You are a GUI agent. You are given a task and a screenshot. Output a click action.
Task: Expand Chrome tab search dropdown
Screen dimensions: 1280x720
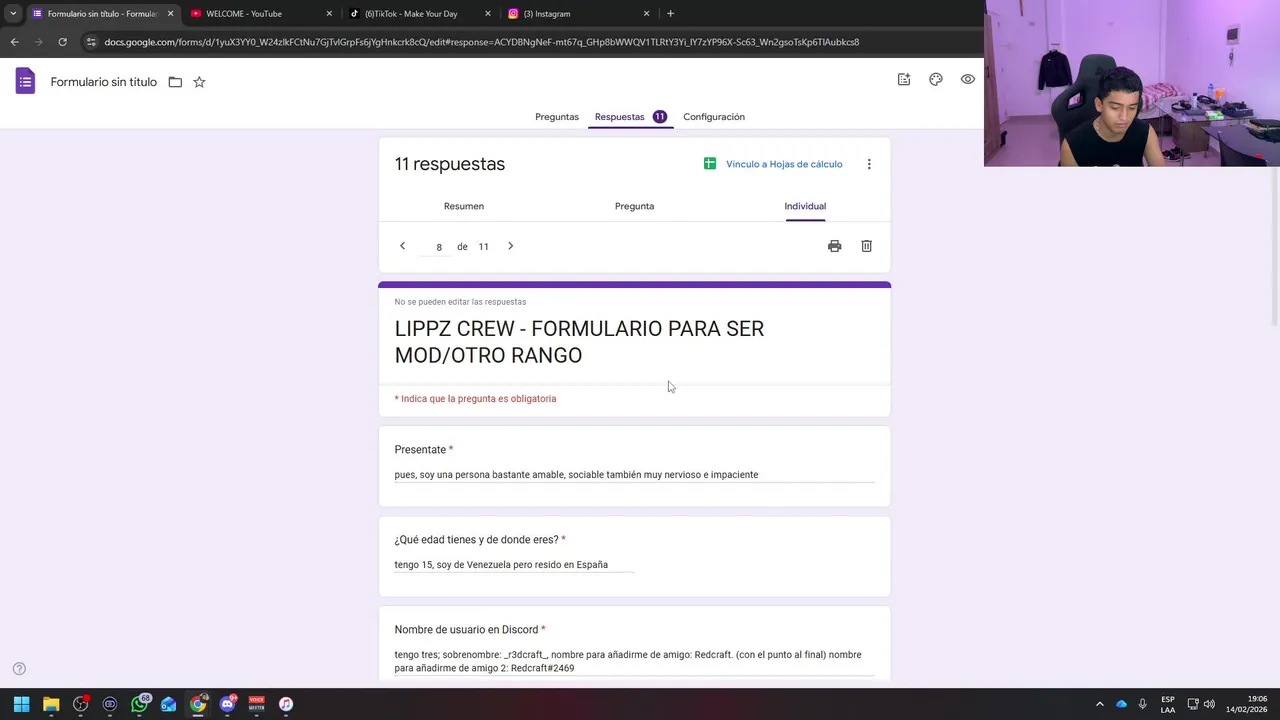pyautogui.click(x=13, y=14)
